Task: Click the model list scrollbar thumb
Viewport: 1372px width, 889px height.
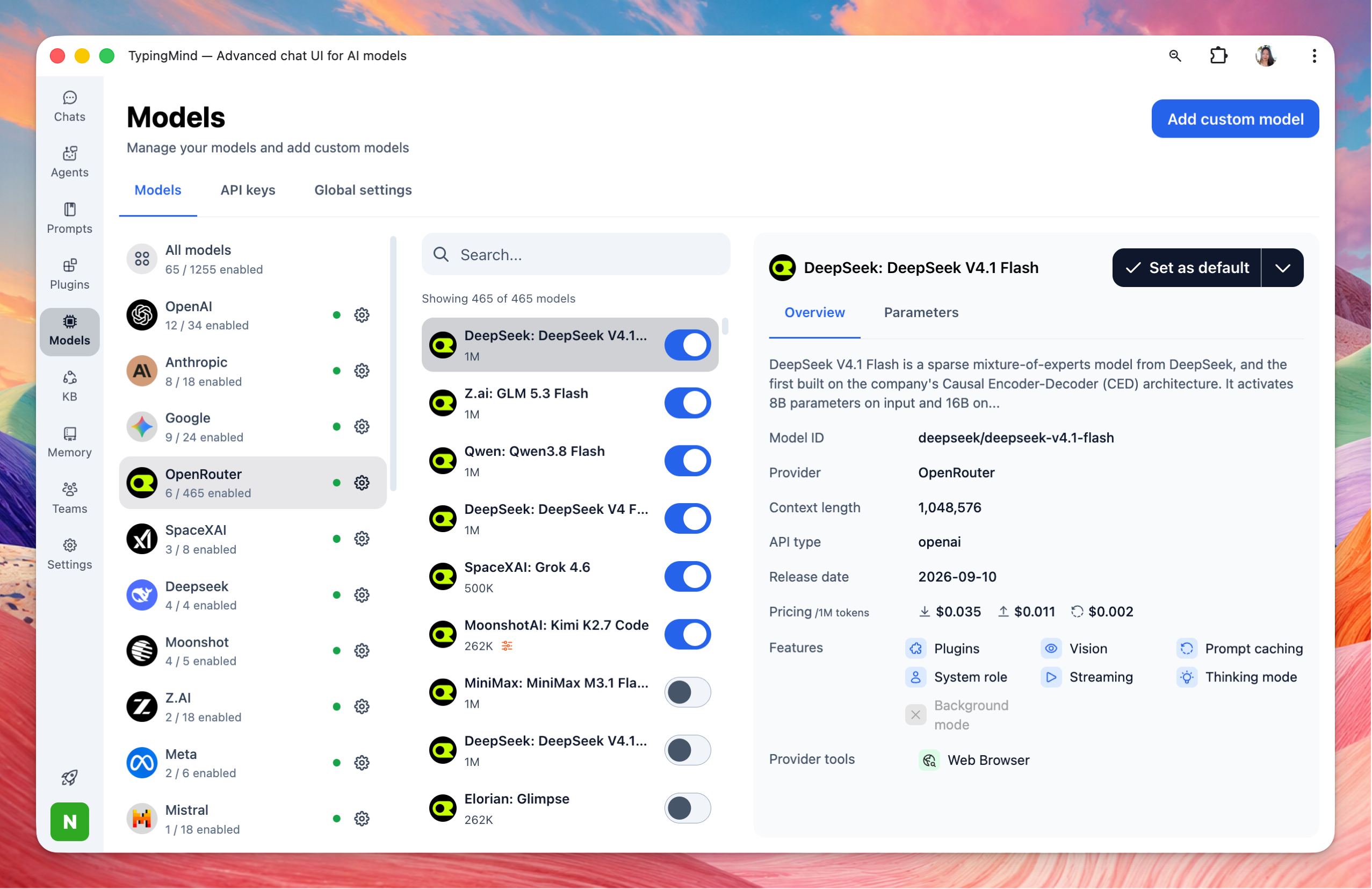Action: [x=725, y=327]
